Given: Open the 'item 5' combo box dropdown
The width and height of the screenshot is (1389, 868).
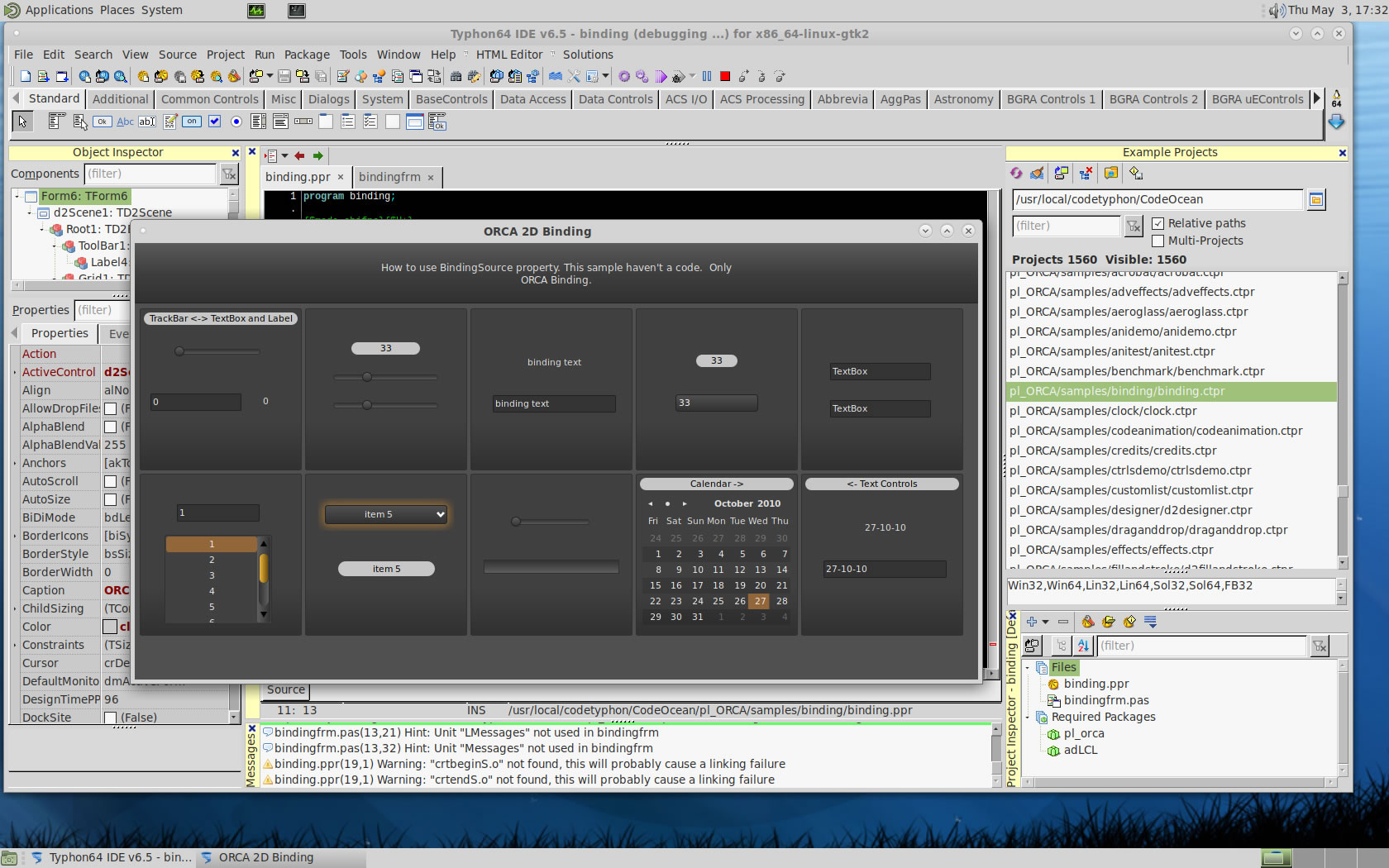Looking at the screenshot, I should (x=440, y=514).
